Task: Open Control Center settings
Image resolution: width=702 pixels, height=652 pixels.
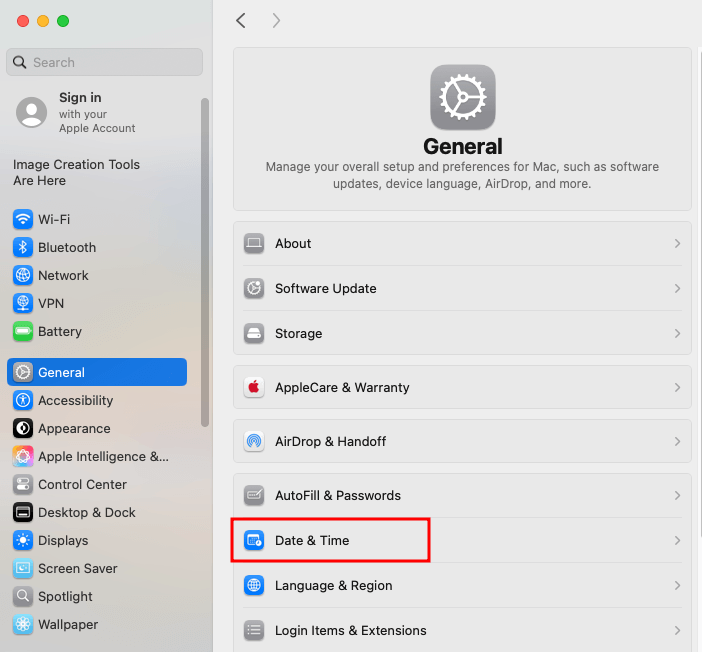Action: click(x=82, y=485)
